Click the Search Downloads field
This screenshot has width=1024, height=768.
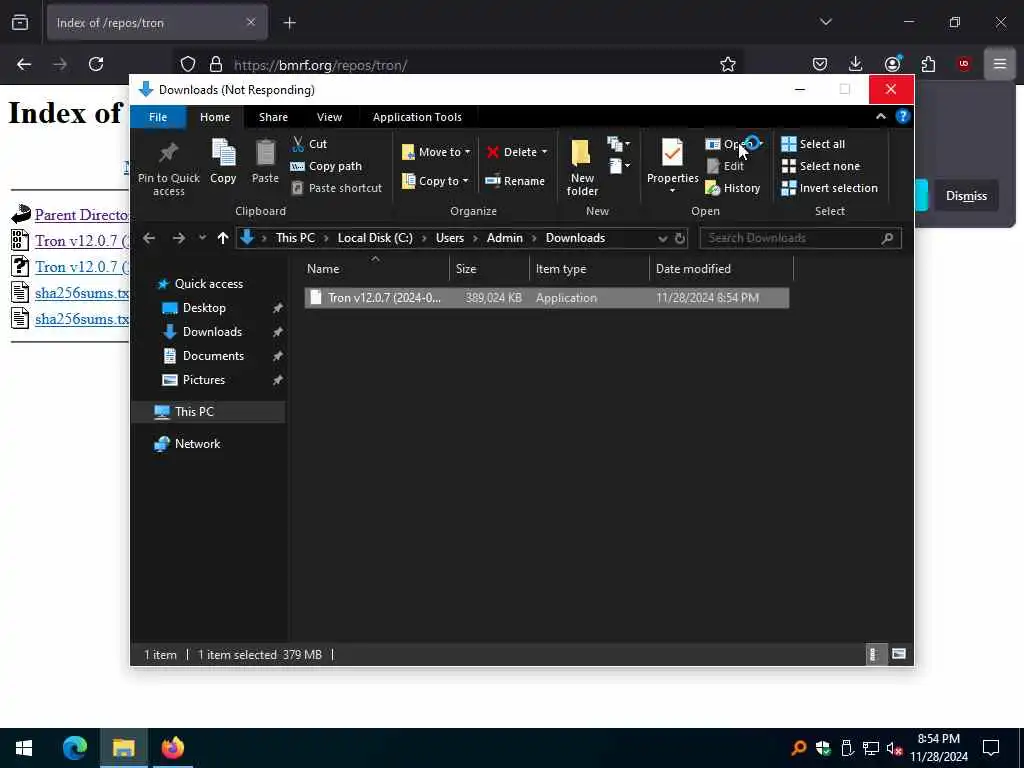point(801,238)
